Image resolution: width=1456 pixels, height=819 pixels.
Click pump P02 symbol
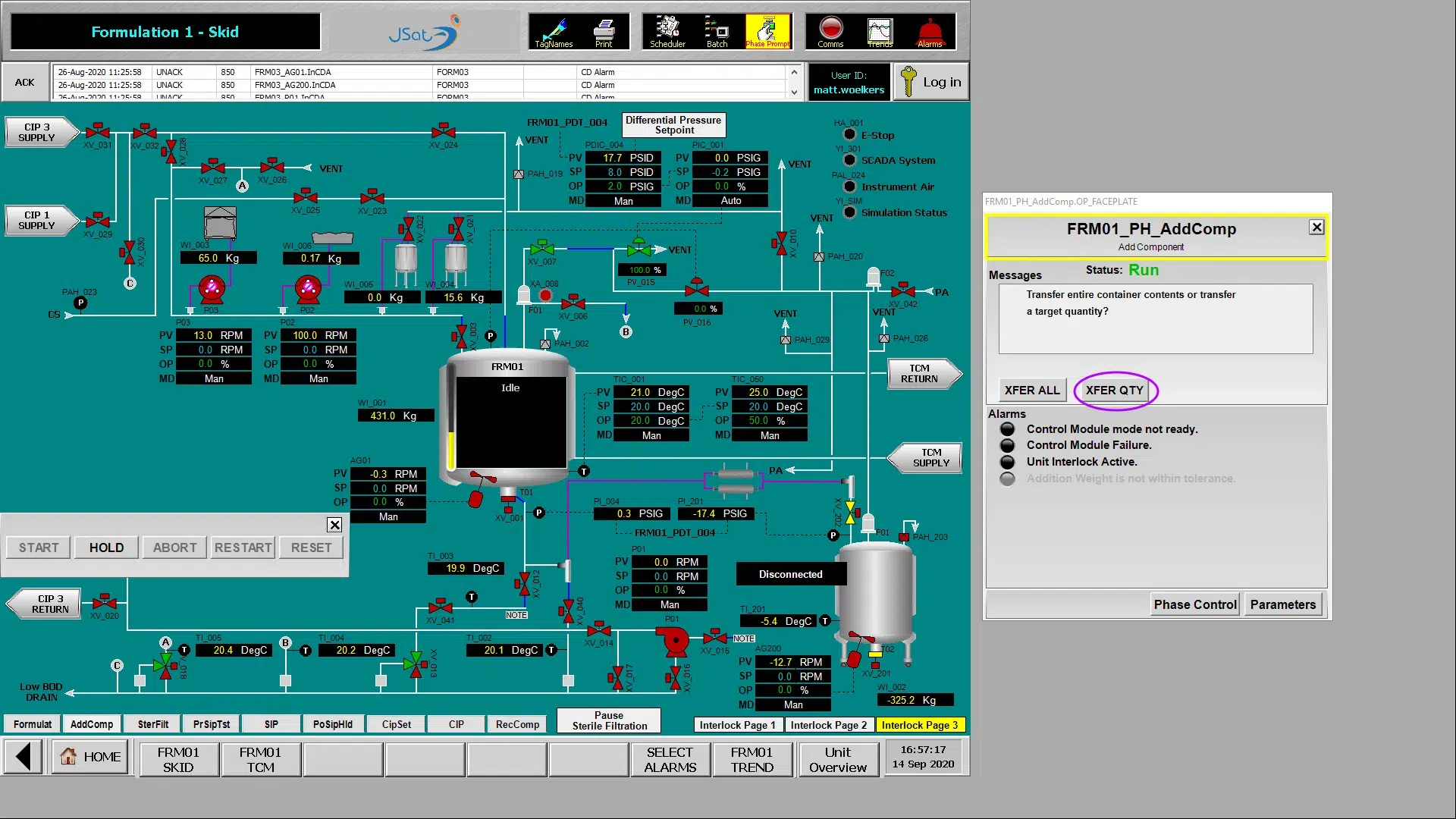(308, 288)
